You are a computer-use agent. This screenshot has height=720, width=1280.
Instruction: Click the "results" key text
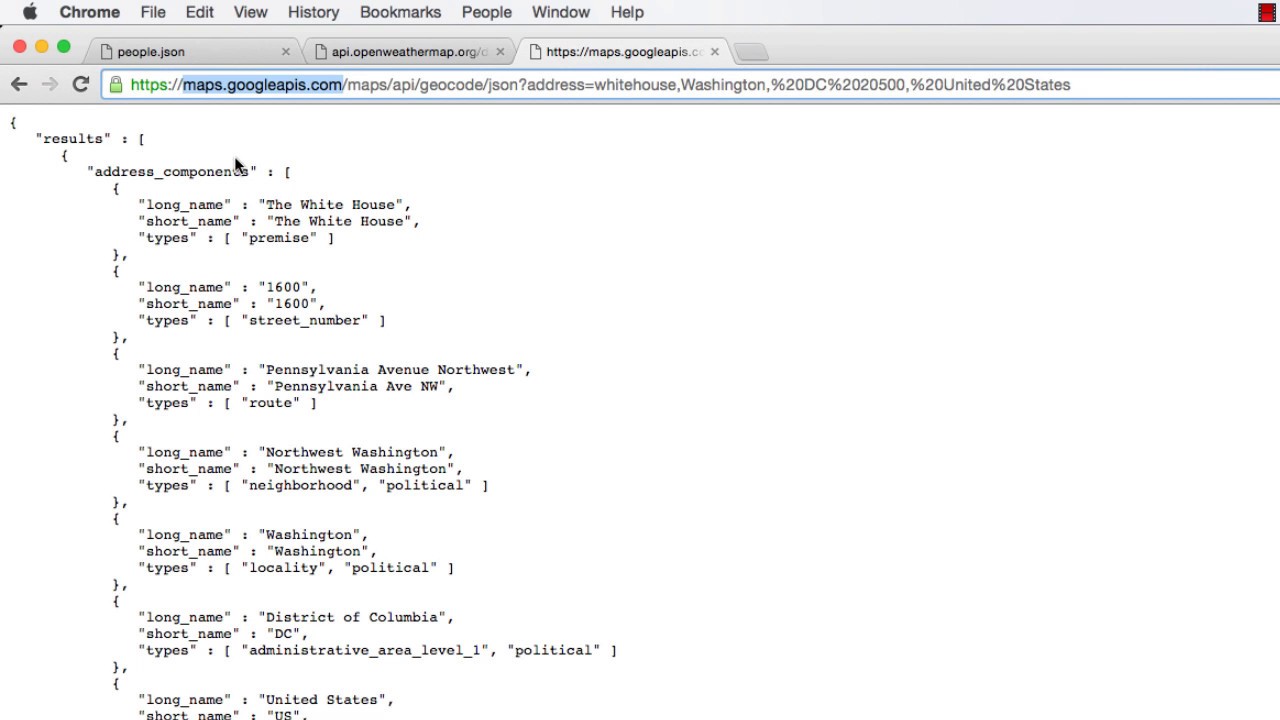click(73, 139)
